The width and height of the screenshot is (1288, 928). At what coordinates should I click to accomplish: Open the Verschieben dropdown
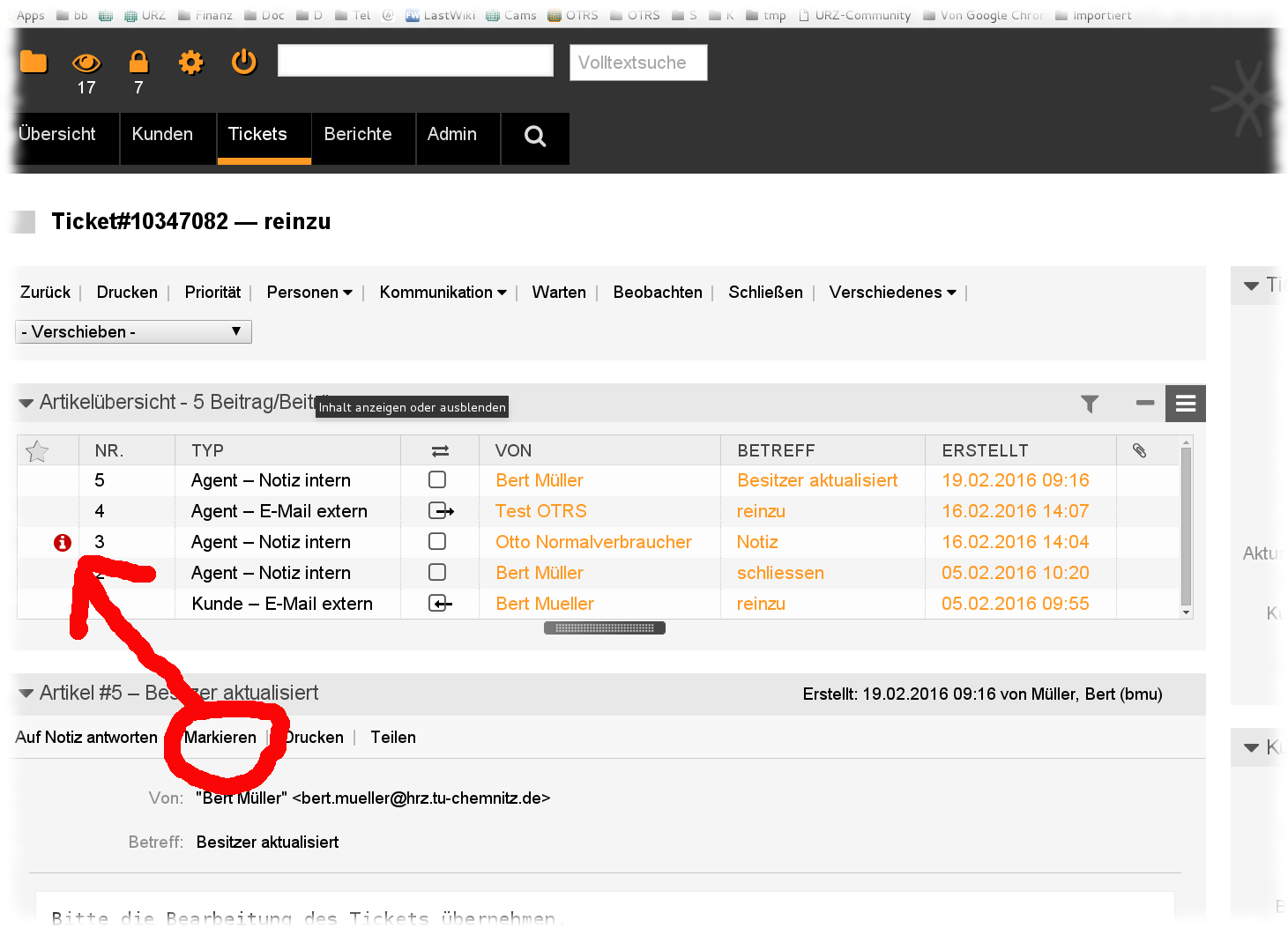click(x=133, y=332)
